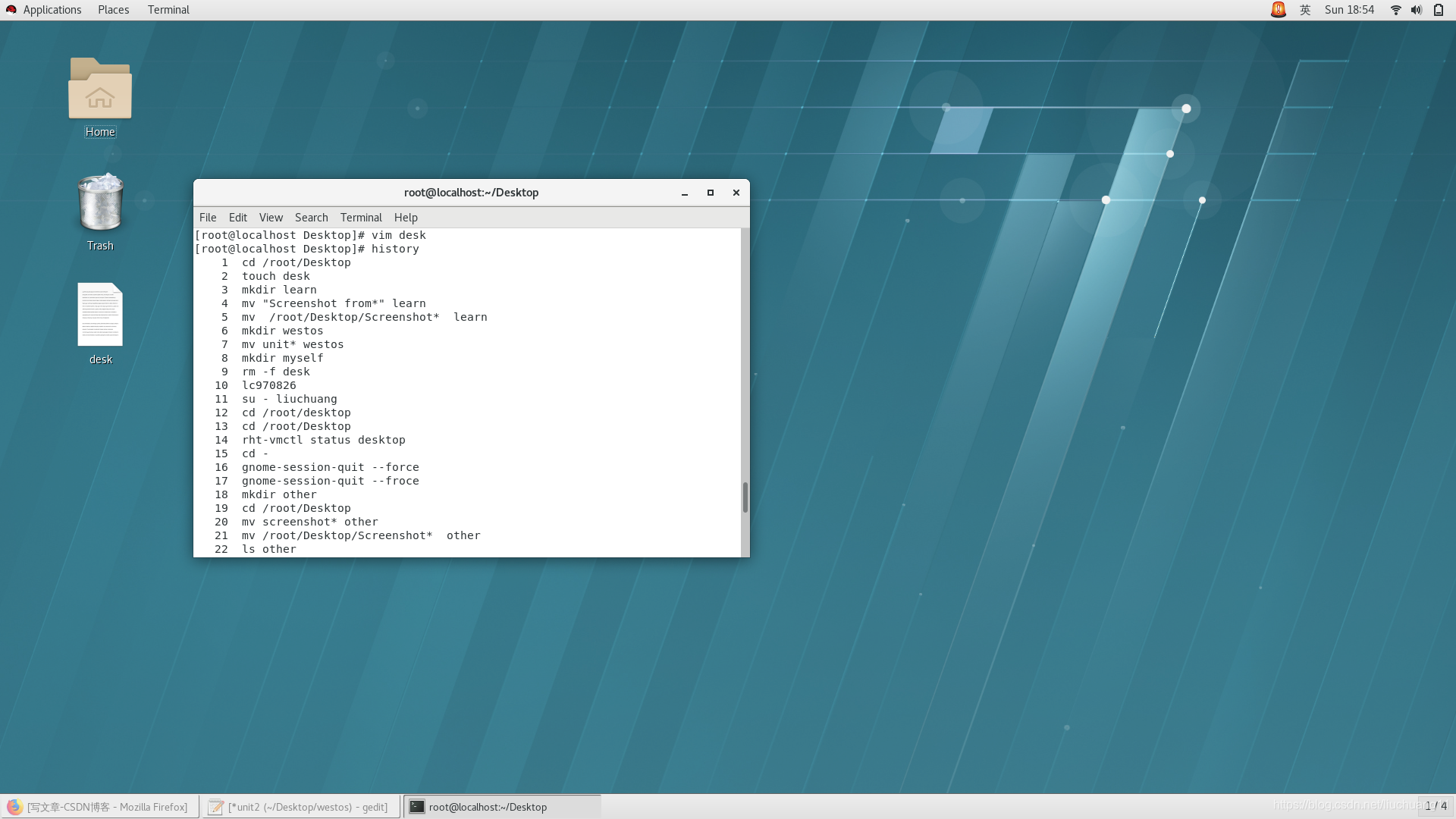Click history line 'mkdir myself'
The image size is (1456, 819).
click(x=283, y=358)
